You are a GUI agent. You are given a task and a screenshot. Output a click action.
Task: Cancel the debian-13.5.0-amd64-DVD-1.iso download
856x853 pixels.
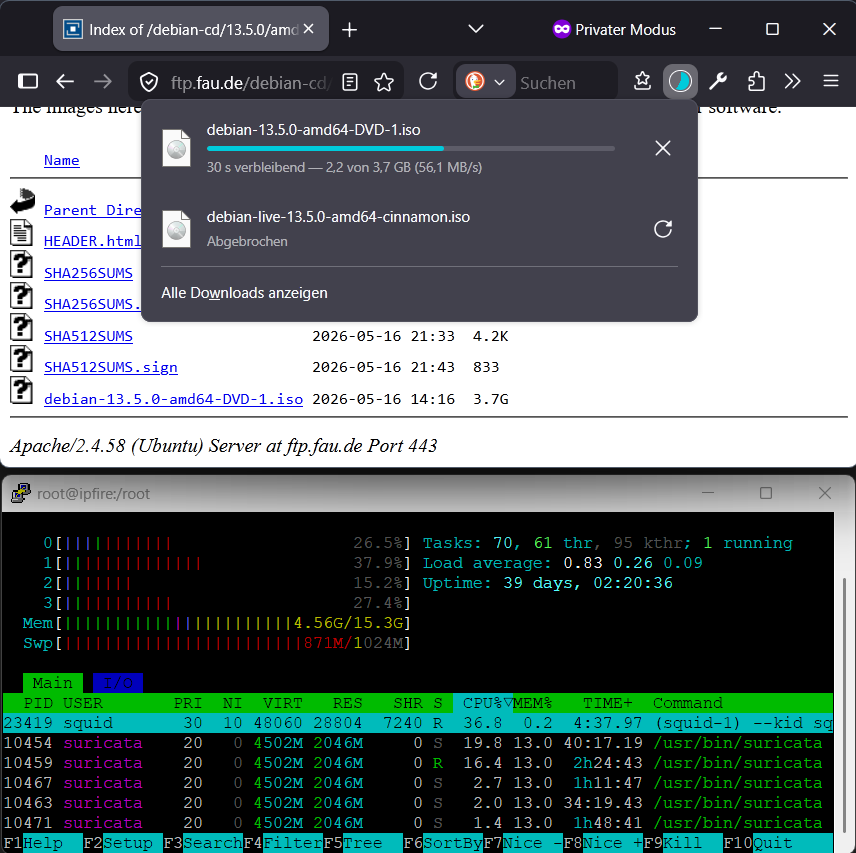click(662, 148)
